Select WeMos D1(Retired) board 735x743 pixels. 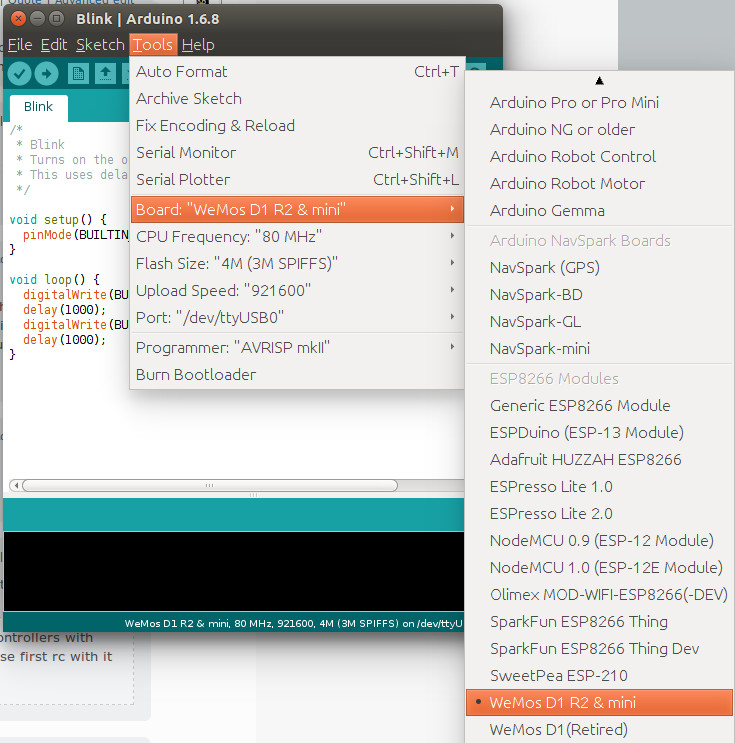tap(599, 730)
